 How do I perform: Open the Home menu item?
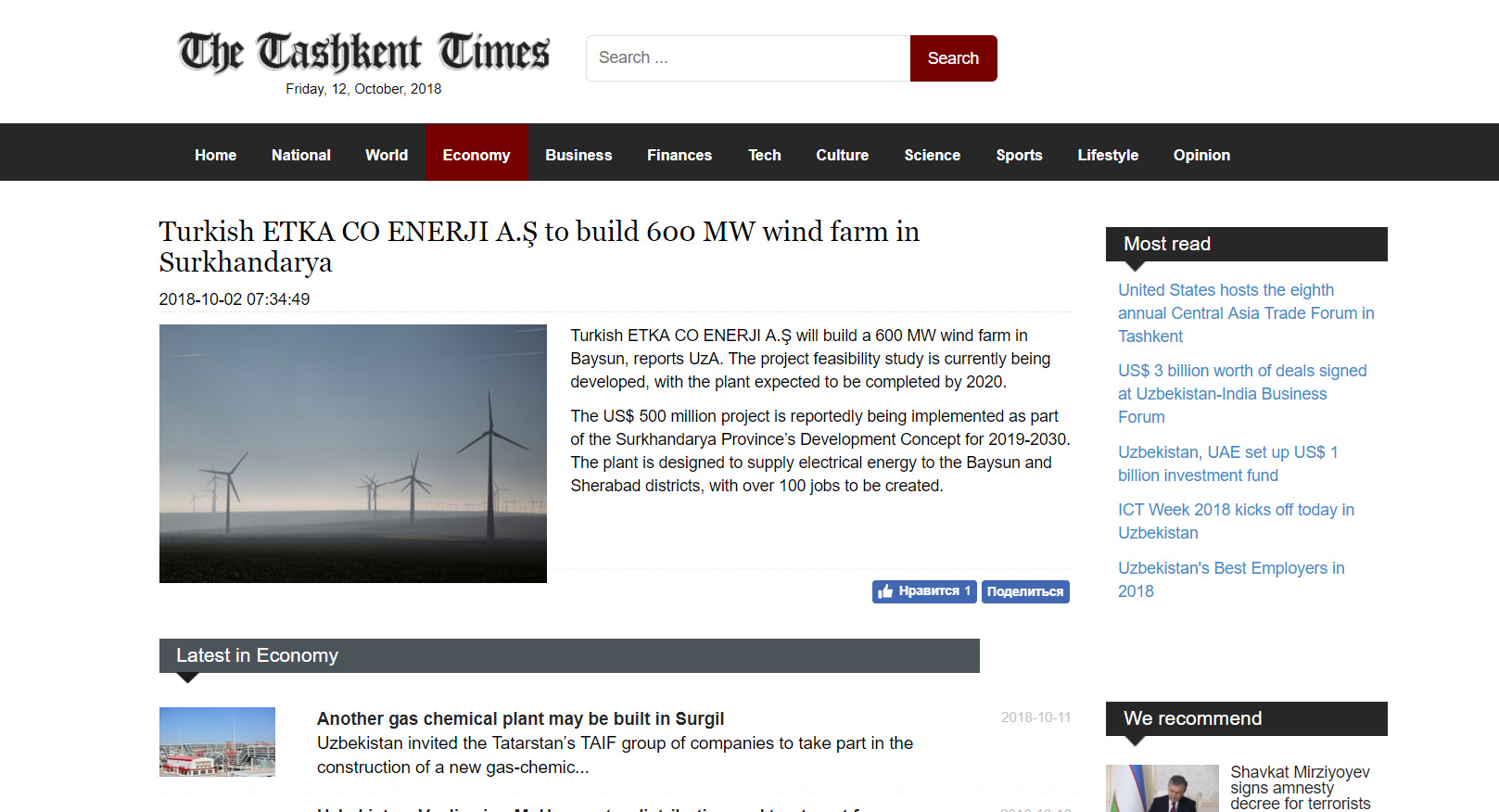coord(215,155)
